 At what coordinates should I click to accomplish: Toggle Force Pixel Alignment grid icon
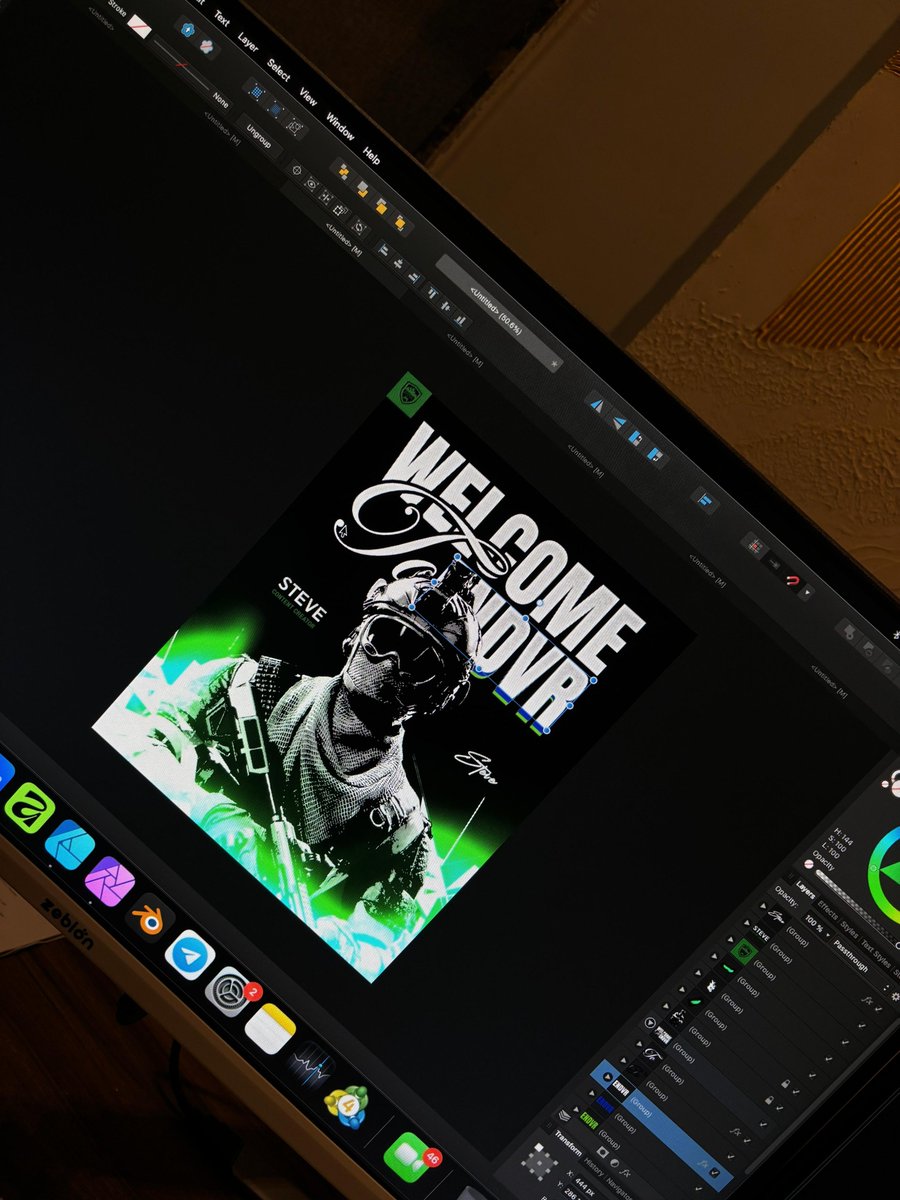click(x=256, y=91)
